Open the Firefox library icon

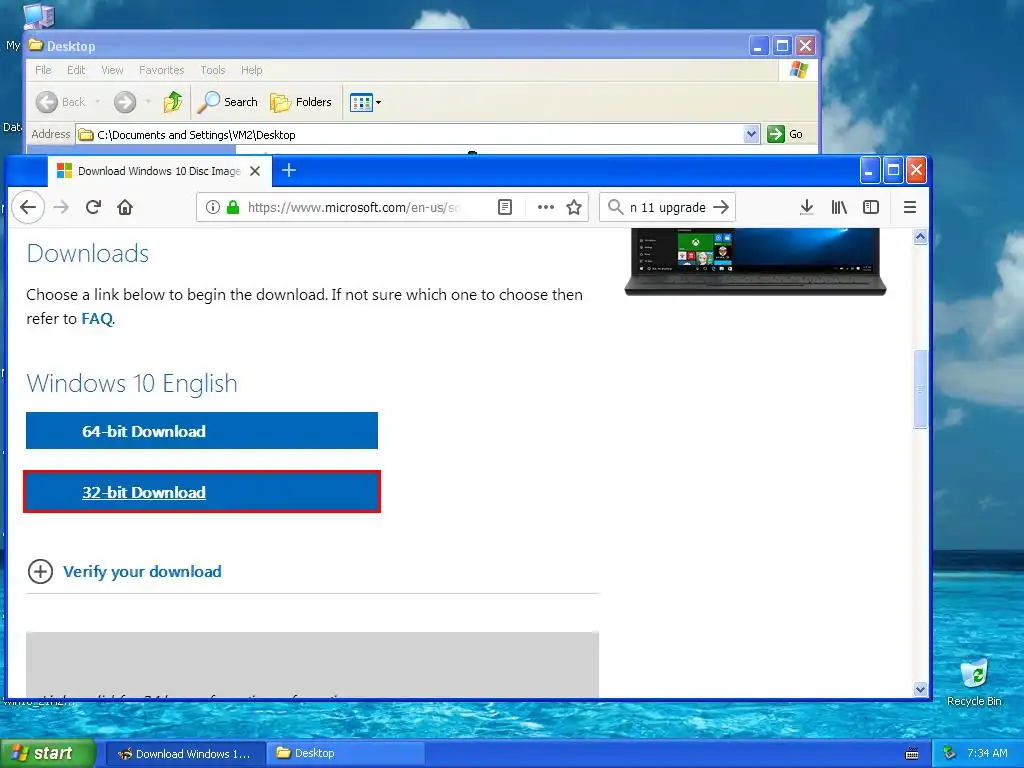click(x=839, y=207)
